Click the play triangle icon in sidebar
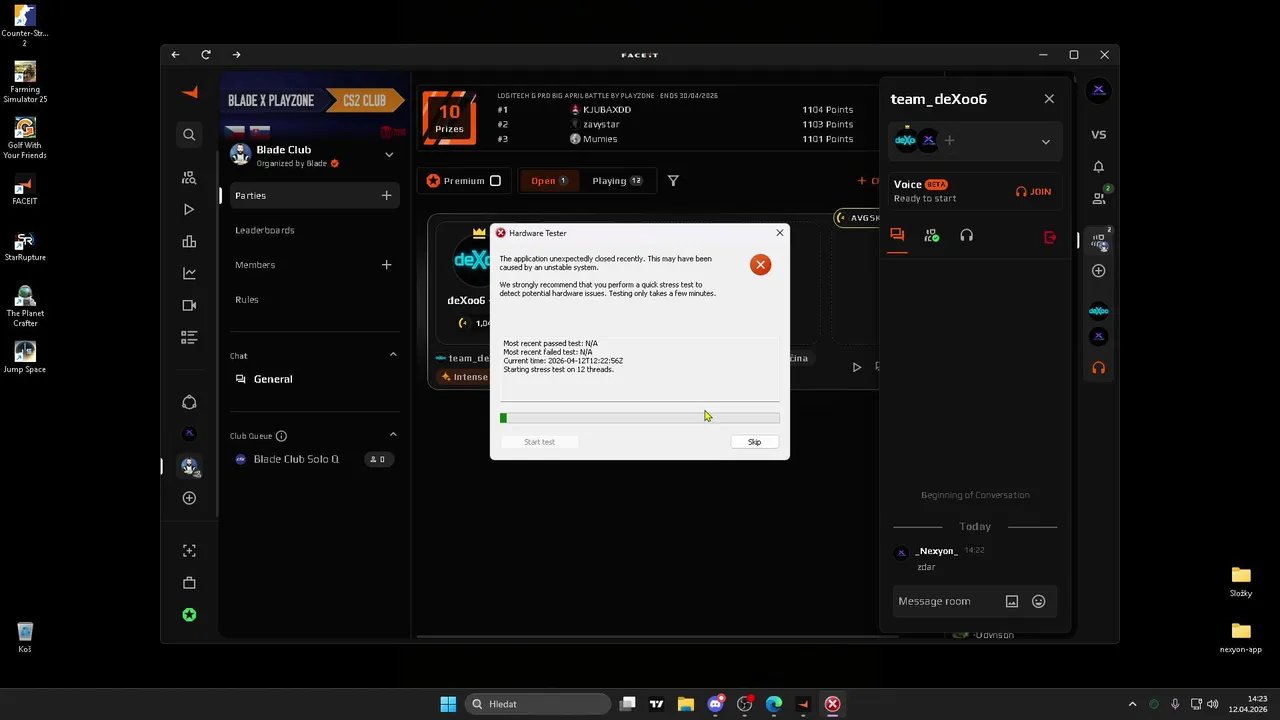Viewport: 1280px width, 720px height. [x=189, y=209]
